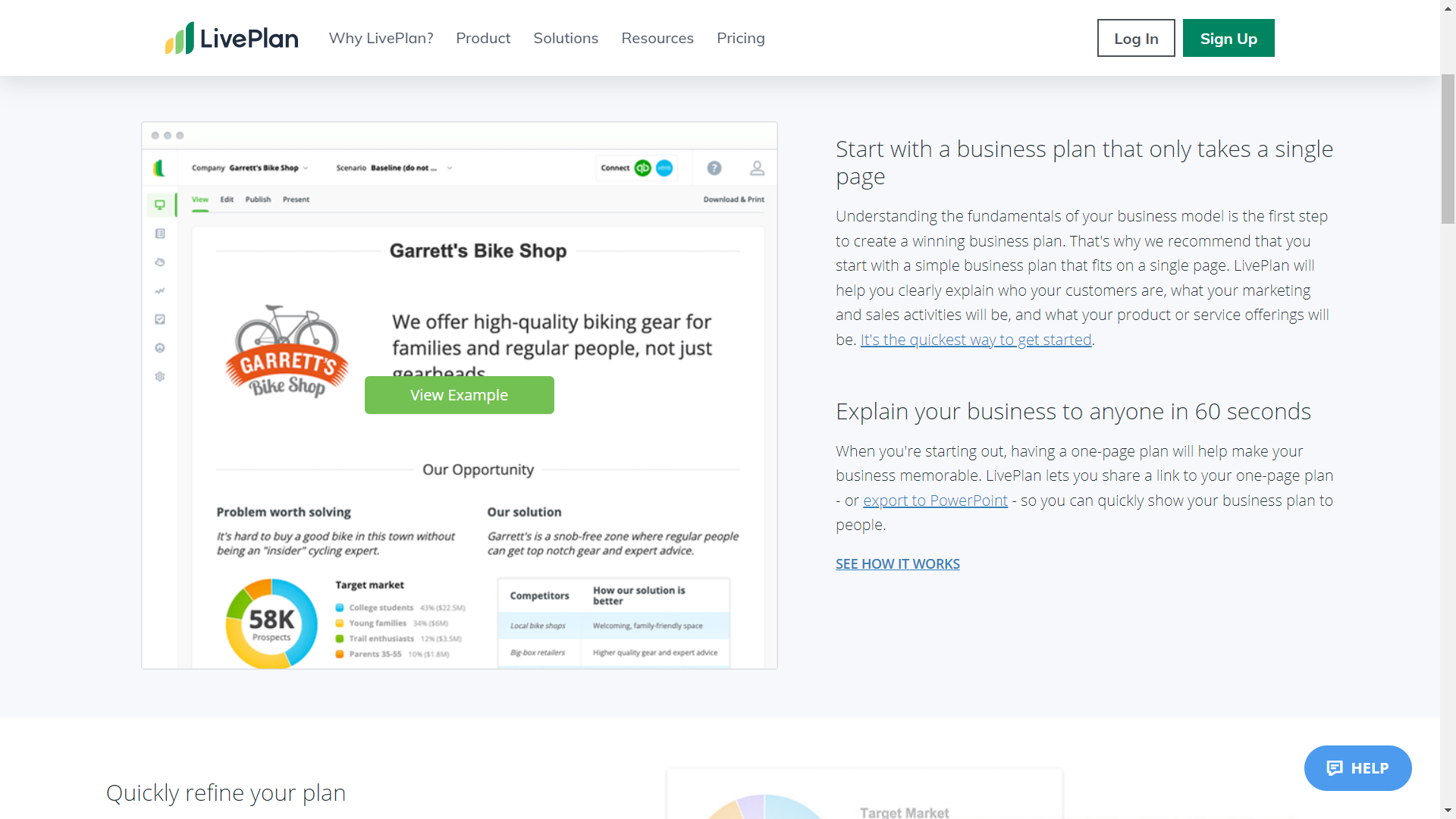Click the piggy bank forecast sidebar icon

(x=160, y=262)
